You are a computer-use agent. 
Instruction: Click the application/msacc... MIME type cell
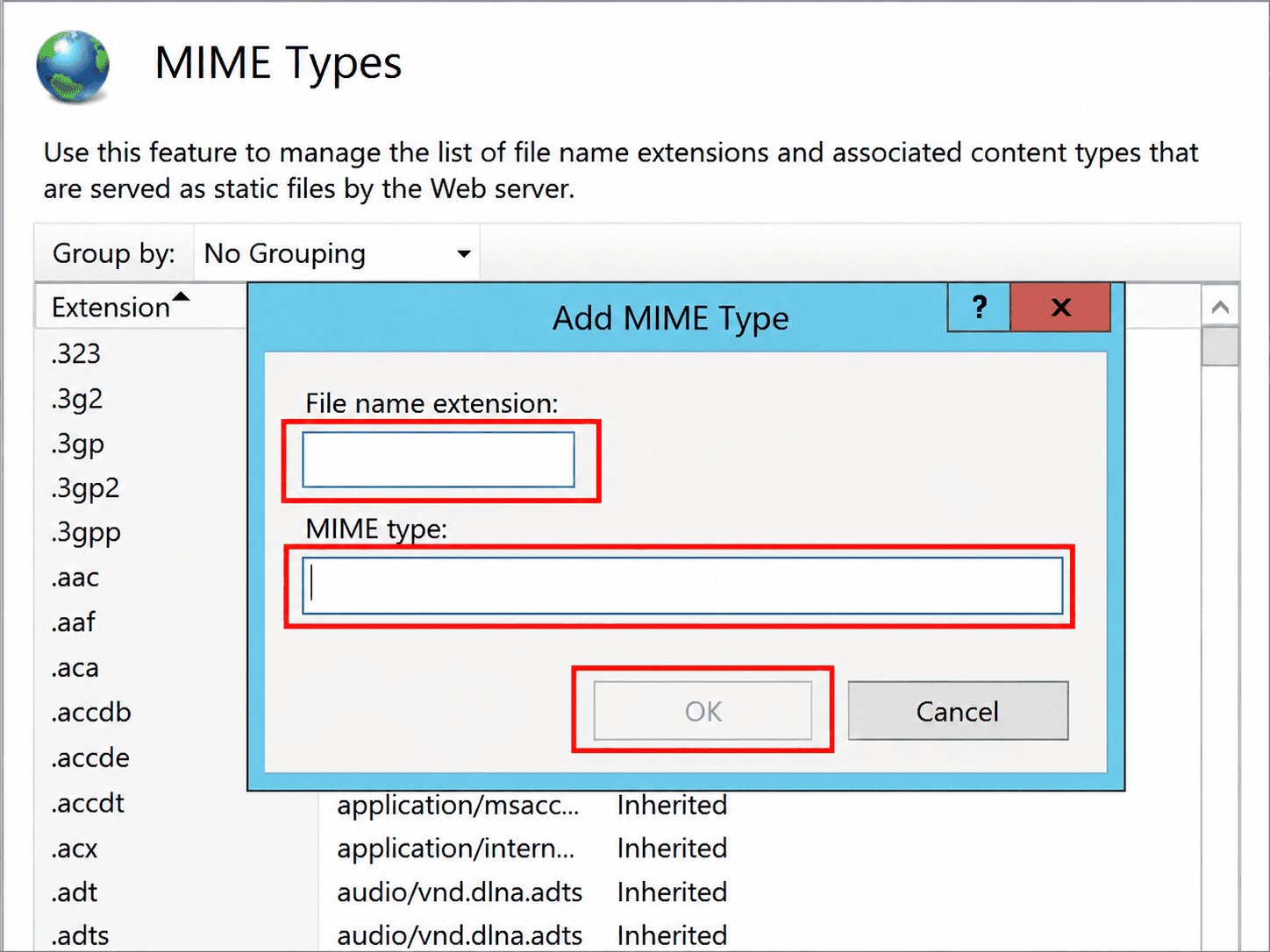pyautogui.click(x=458, y=805)
